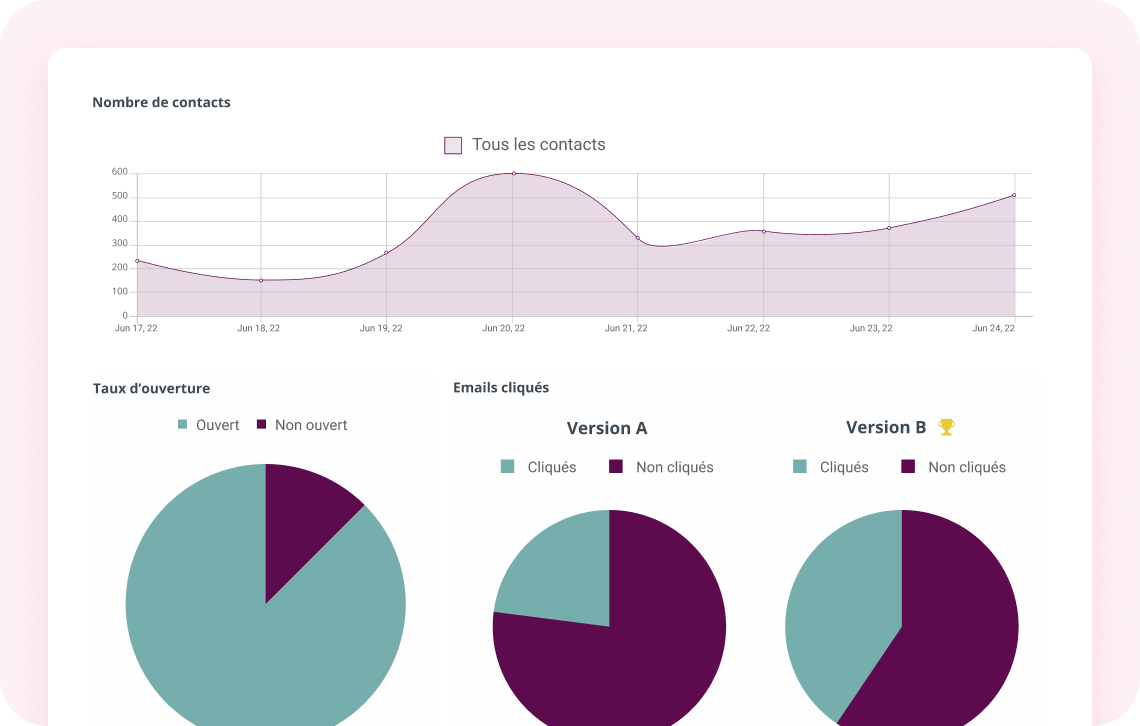This screenshot has width=1140, height=726.
Task: Toggle the 'Tous les contacts' legend swatch
Action: click(453, 145)
